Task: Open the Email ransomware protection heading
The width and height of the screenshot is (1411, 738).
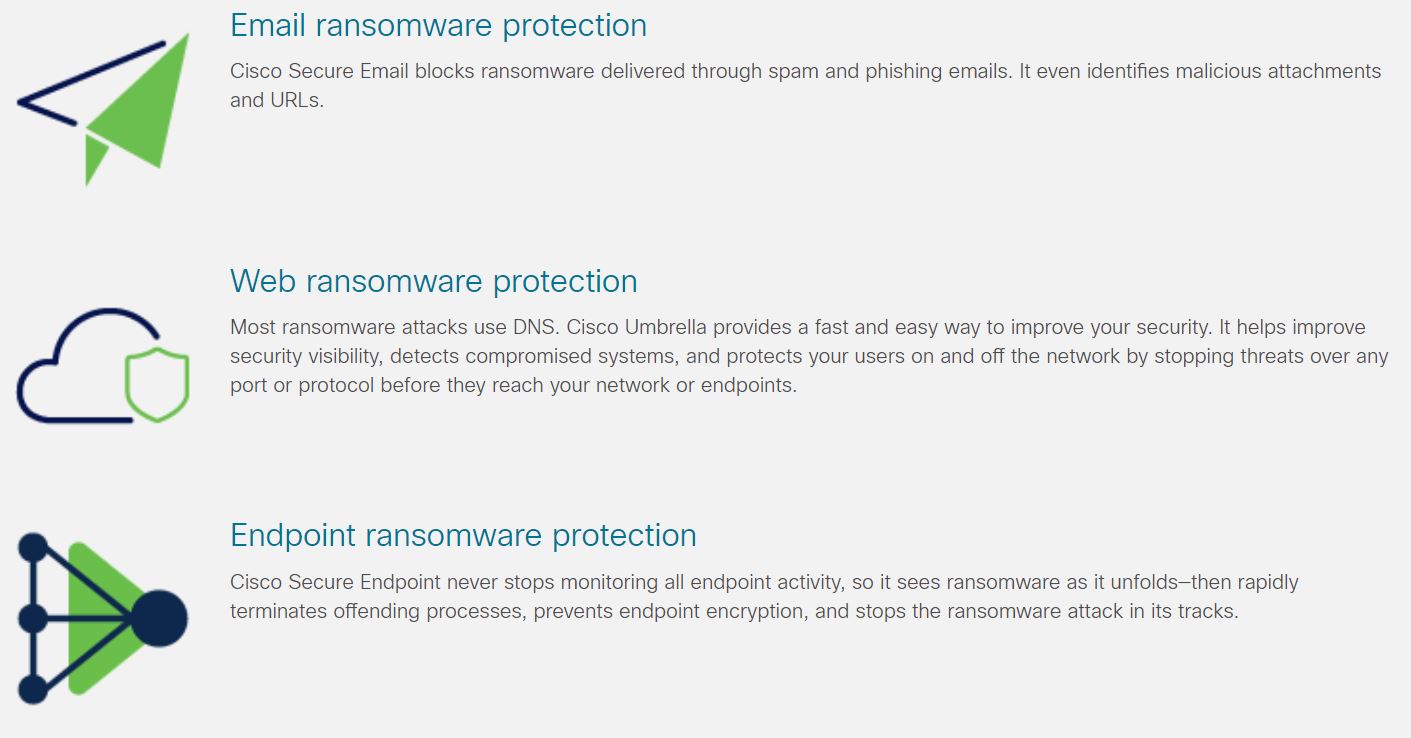Action: pos(438,26)
